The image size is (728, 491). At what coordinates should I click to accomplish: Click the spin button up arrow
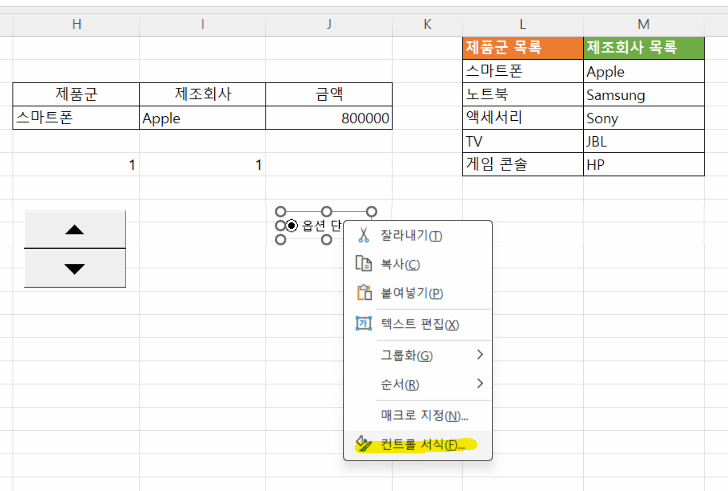[x=75, y=229]
